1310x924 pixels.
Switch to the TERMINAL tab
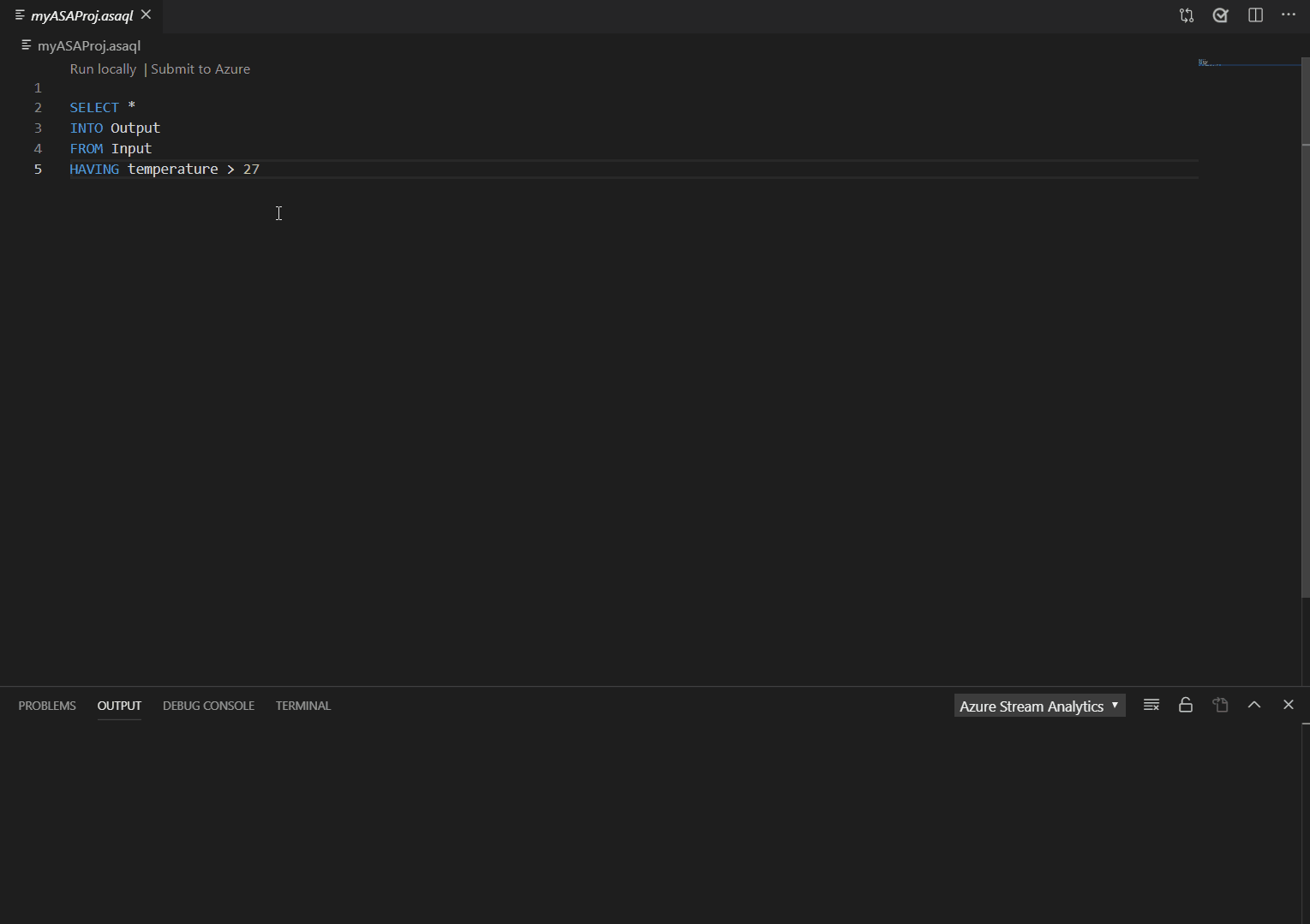(302, 705)
